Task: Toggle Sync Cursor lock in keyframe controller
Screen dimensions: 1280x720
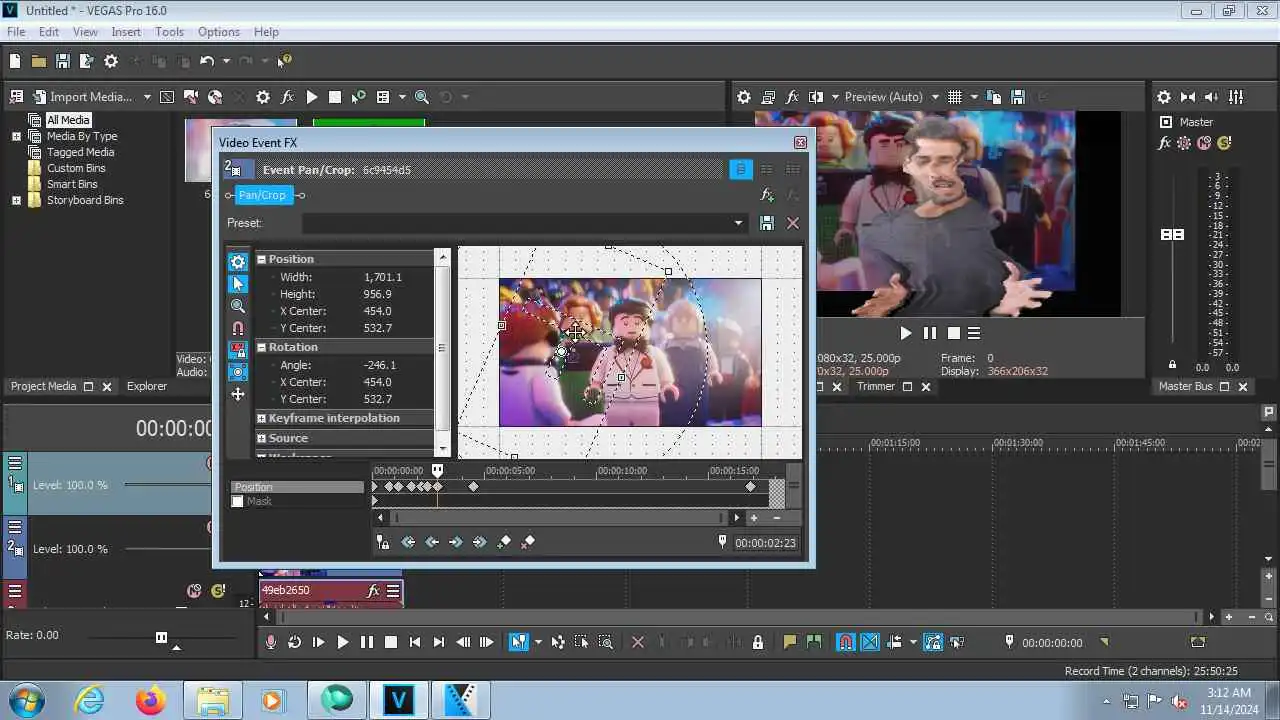Action: [x=383, y=542]
